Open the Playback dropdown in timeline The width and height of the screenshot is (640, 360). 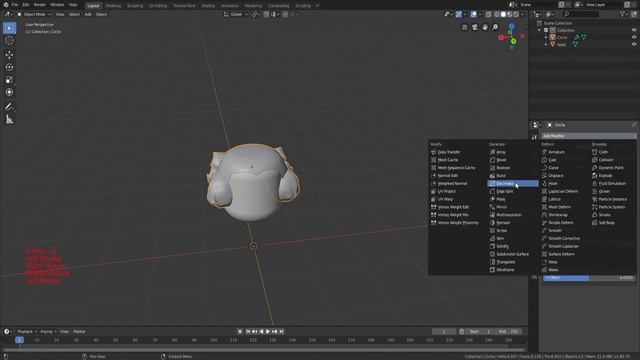(x=27, y=331)
